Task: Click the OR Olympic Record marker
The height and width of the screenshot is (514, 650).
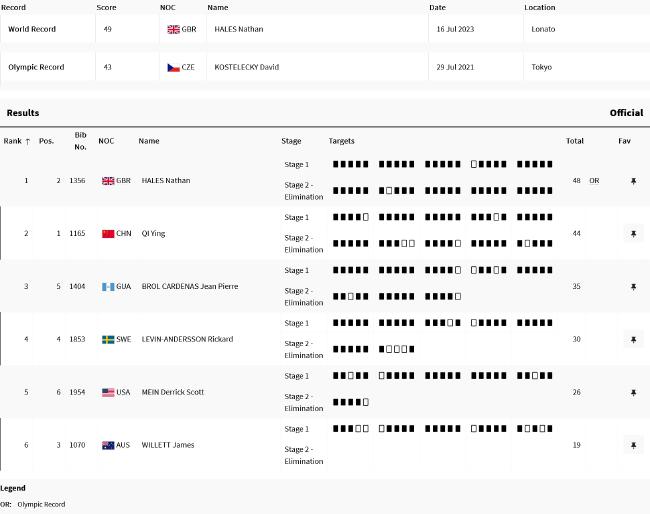Action: coord(593,181)
